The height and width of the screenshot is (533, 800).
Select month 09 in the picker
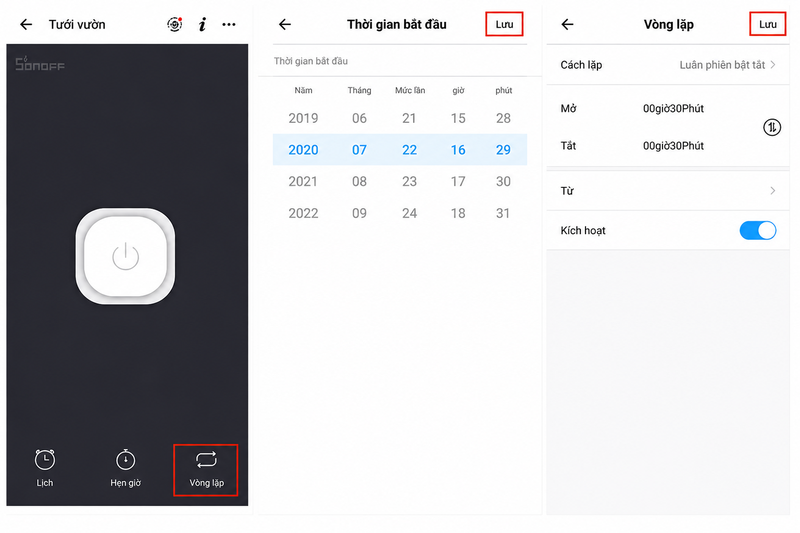tap(359, 213)
